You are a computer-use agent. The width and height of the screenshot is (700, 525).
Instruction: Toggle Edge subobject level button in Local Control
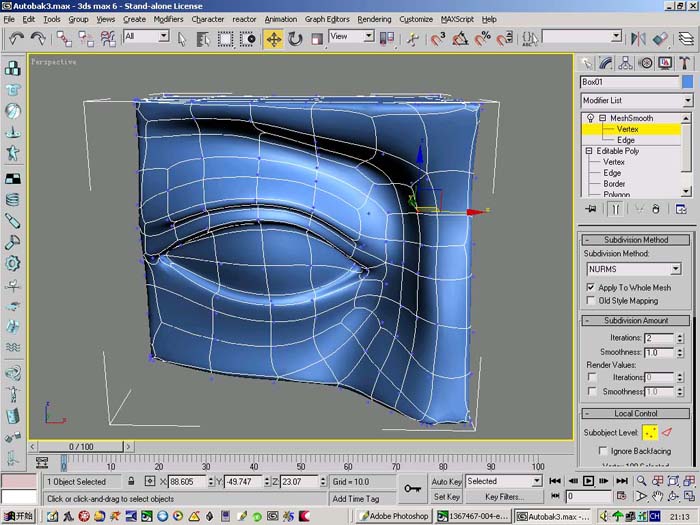[x=667, y=432]
